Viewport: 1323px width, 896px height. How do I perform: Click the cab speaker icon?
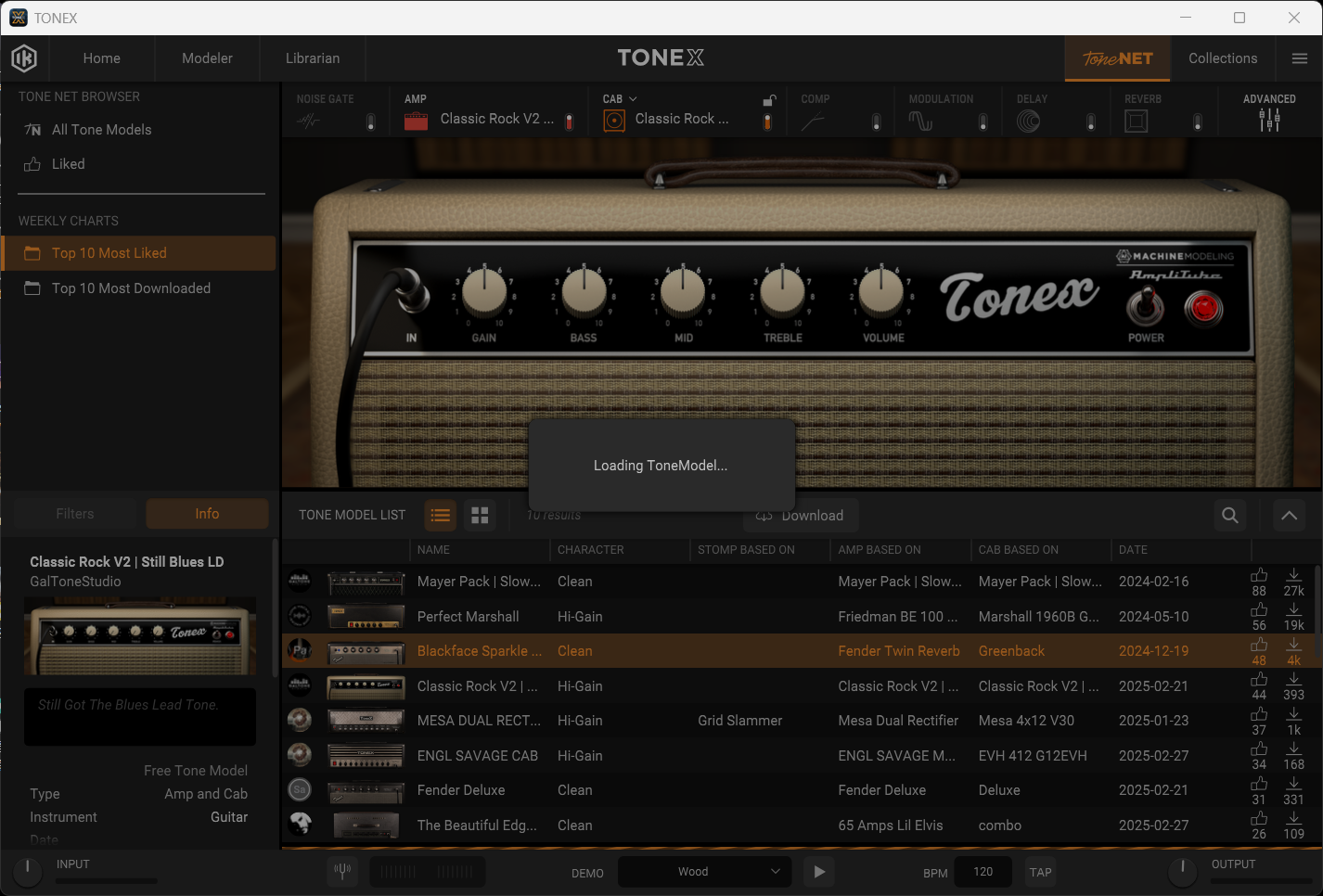coord(614,121)
